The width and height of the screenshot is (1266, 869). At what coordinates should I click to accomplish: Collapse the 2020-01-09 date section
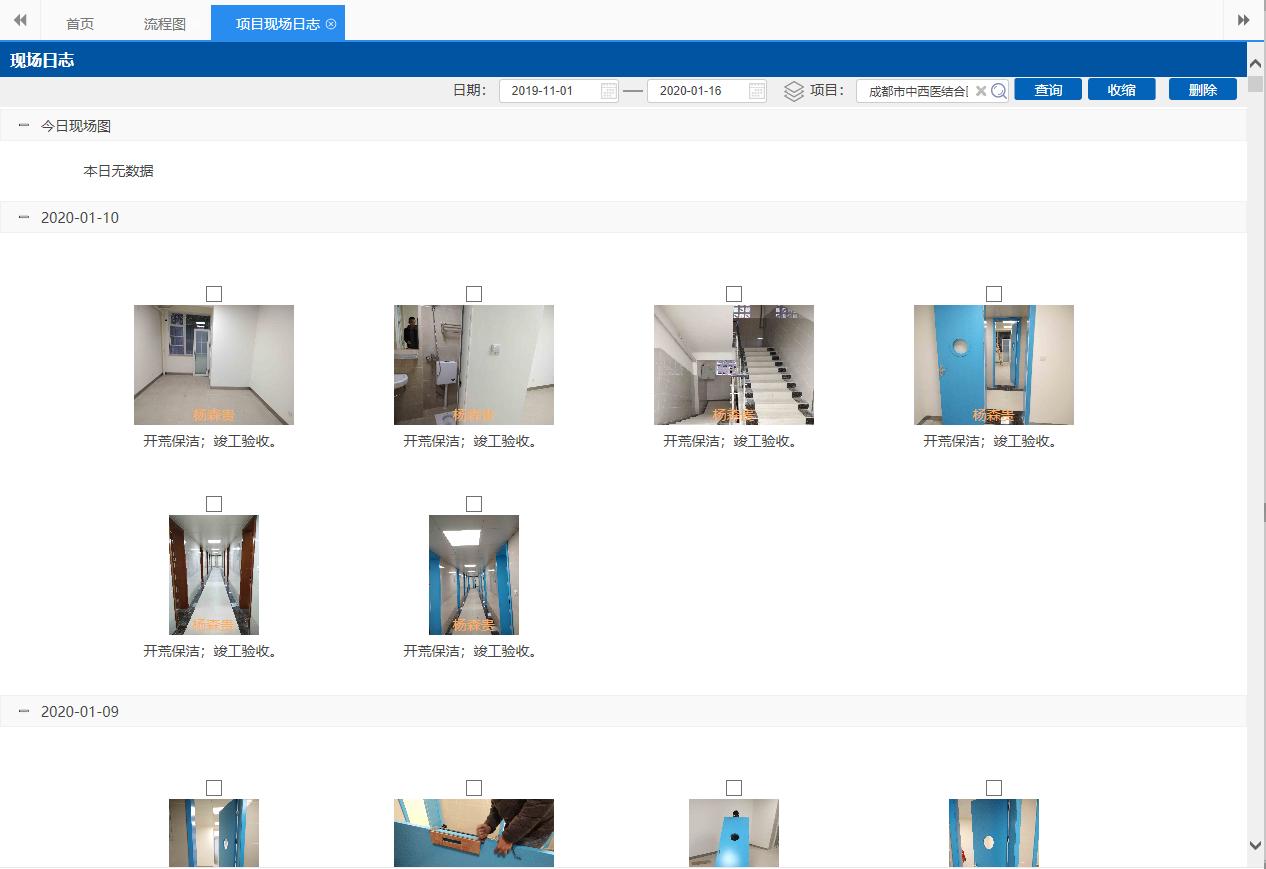[24, 711]
